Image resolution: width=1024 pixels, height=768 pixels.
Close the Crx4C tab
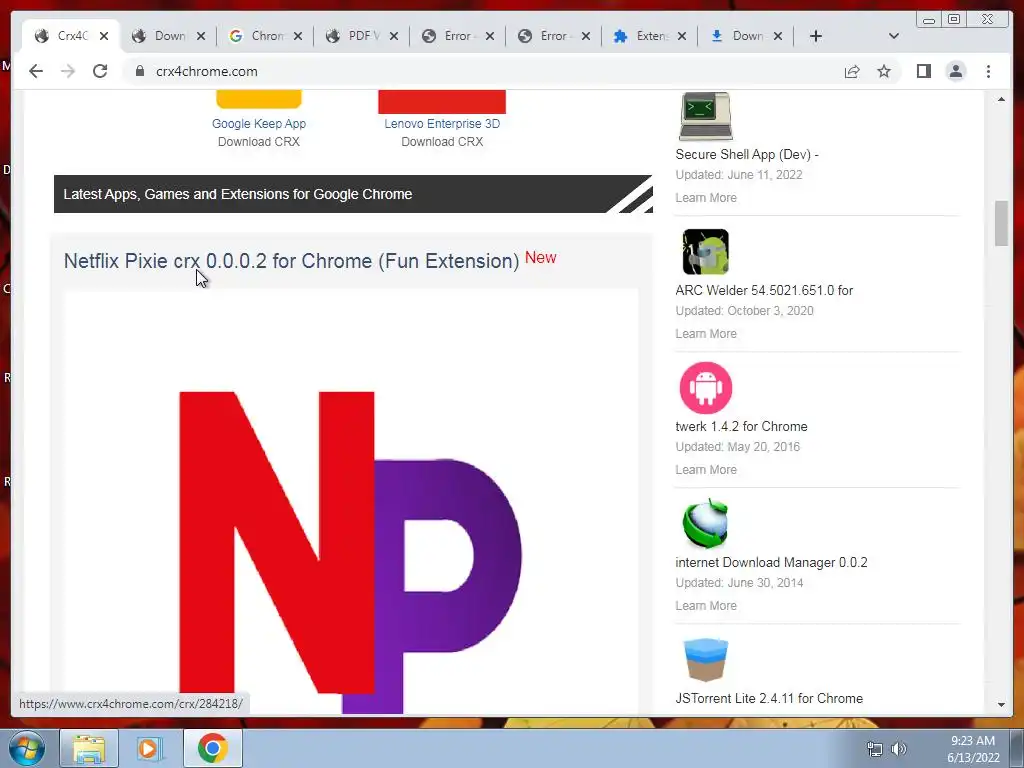coord(104,36)
